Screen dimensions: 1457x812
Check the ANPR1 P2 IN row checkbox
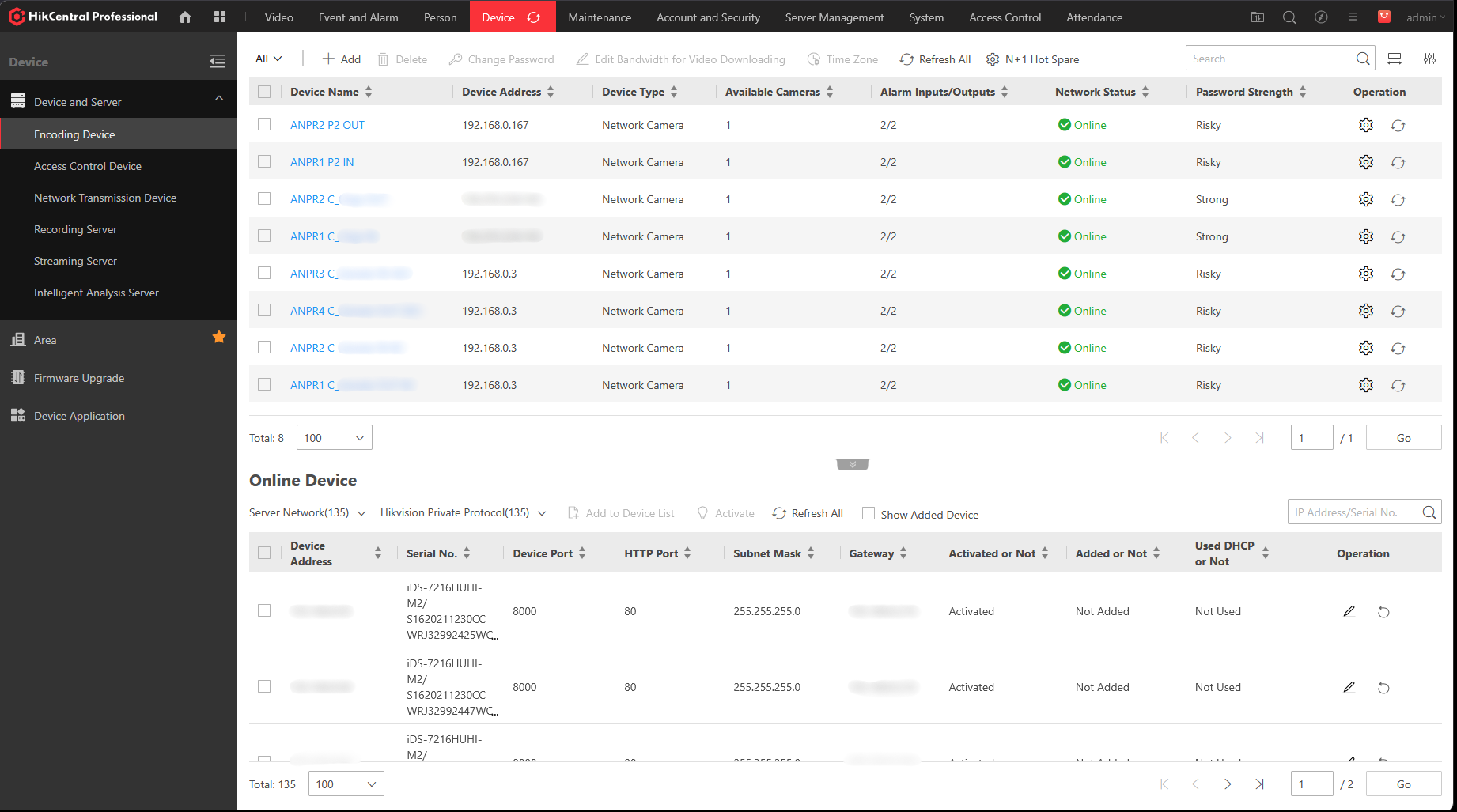click(x=264, y=161)
